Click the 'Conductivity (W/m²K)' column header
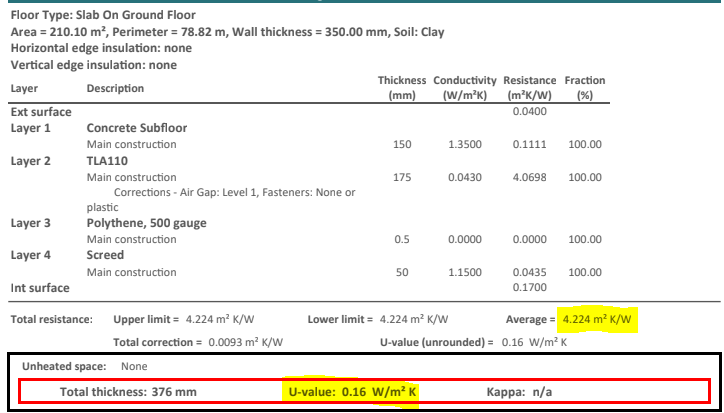The image size is (724, 413). pos(465,88)
